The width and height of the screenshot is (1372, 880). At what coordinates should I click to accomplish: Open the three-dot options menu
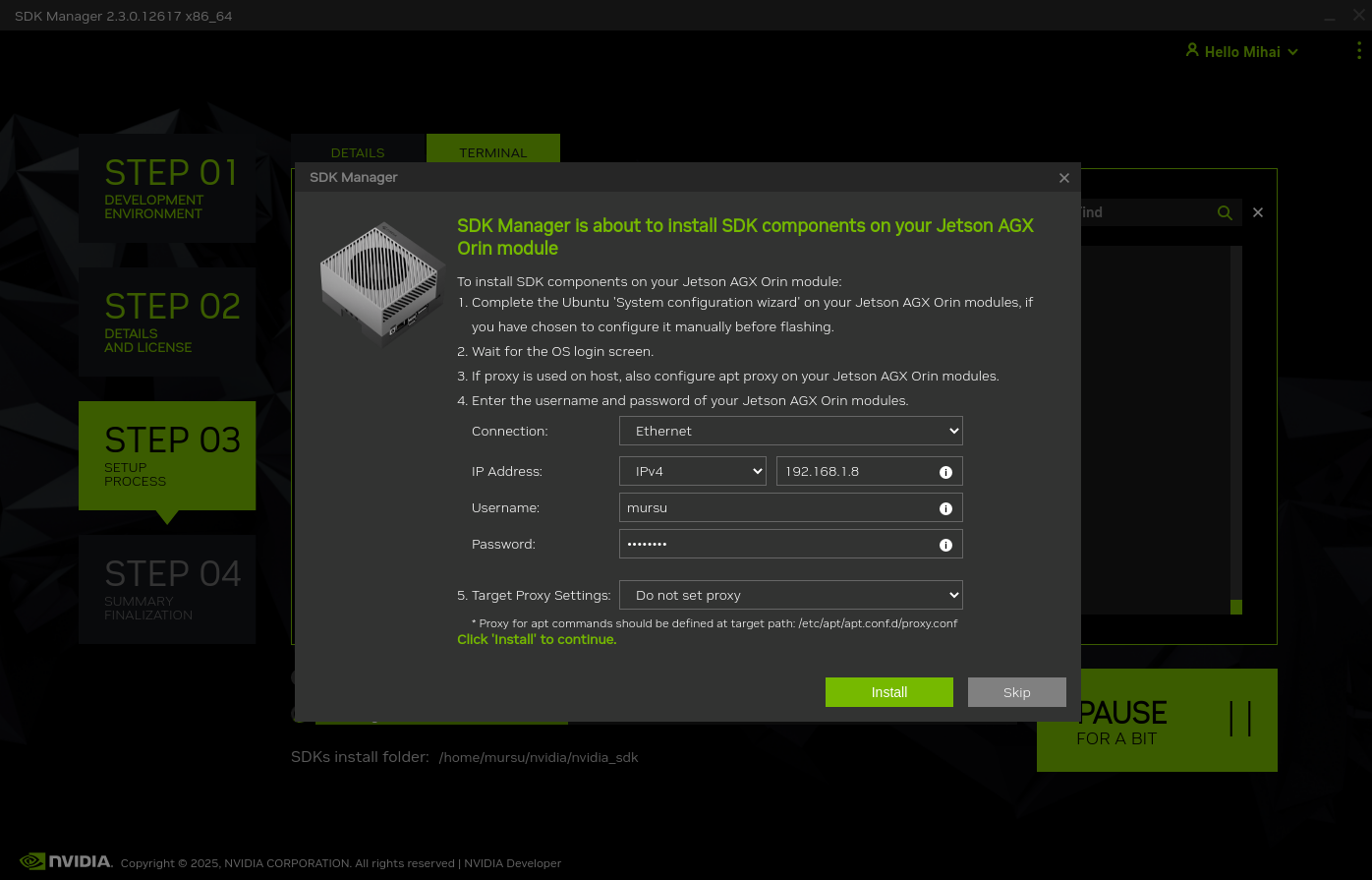pyautogui.click(x=1358, y=51)
